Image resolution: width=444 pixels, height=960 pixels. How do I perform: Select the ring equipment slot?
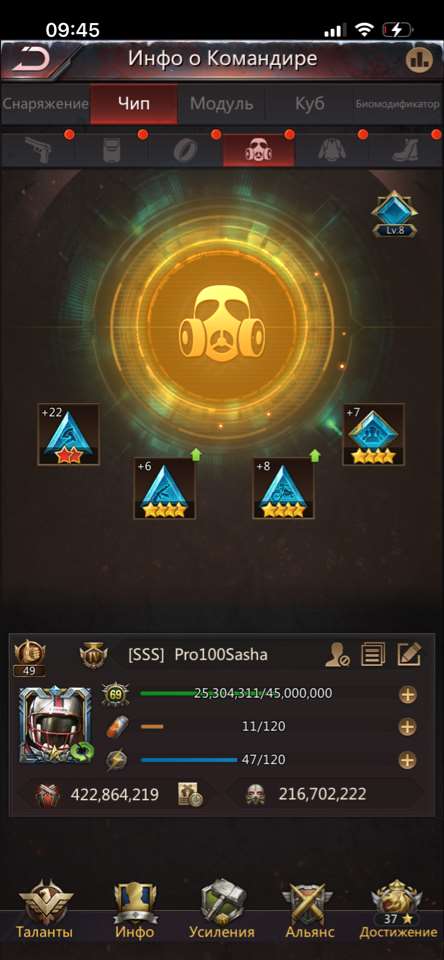click(x=185, y=149)
